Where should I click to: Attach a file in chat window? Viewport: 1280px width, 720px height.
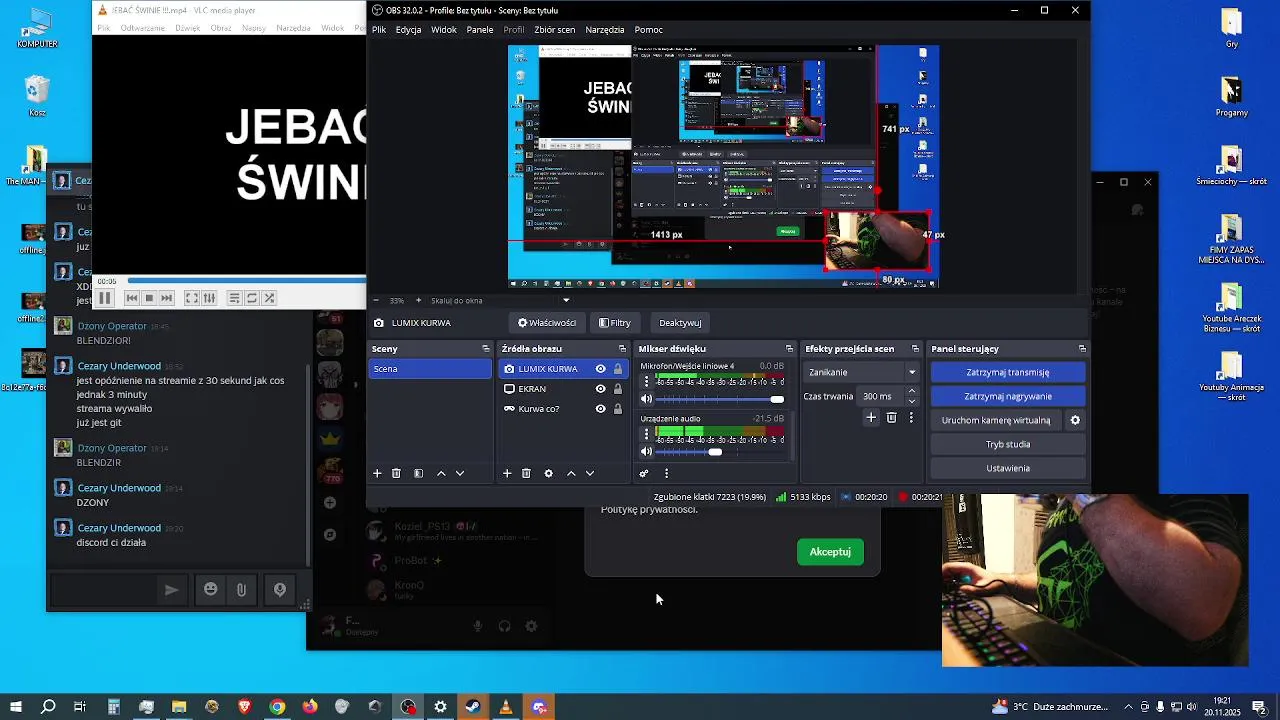coord(241,590)
